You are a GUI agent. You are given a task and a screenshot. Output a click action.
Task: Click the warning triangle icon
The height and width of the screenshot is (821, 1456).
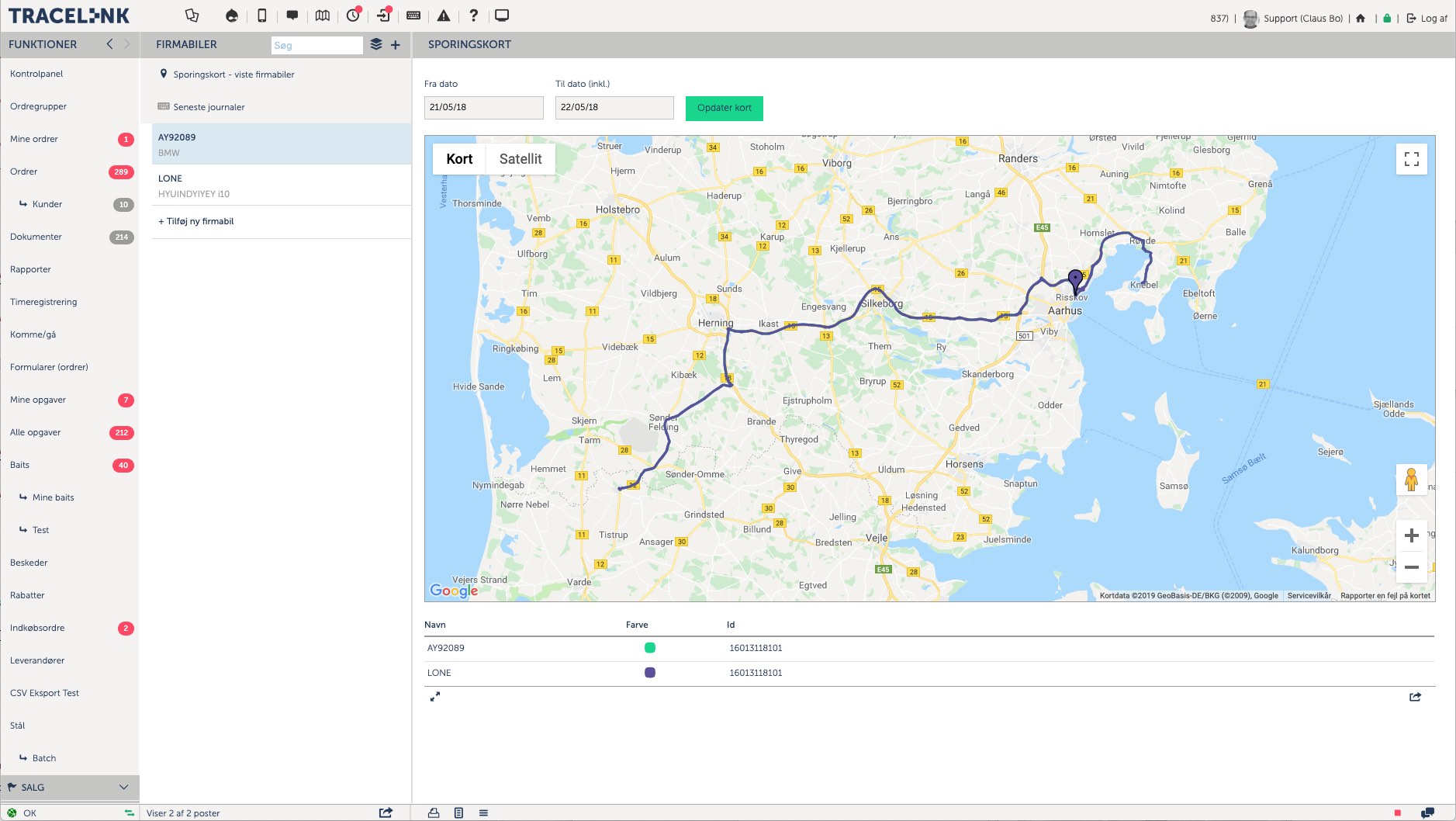point(444,16)
